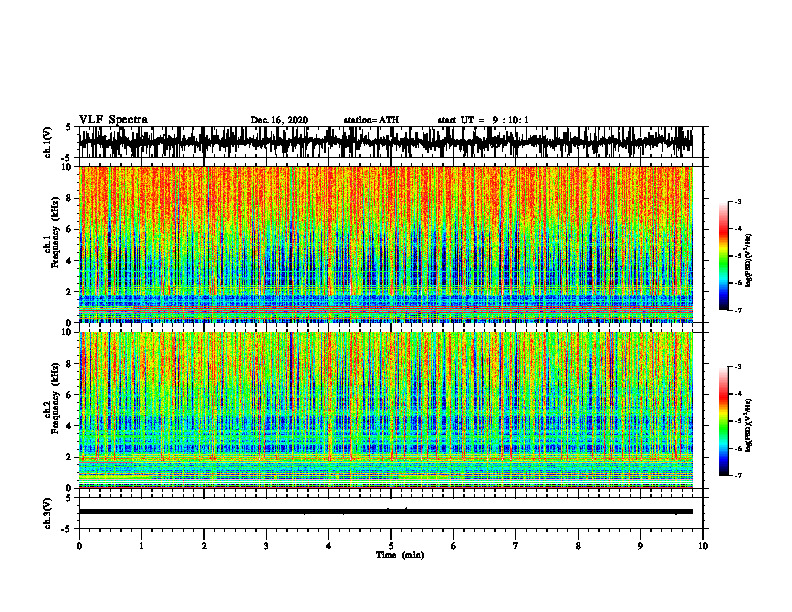Viewport: 792px width, 612px height.
Task: Click the "VLF Spectra" plot title
Action: pos(113,120)
